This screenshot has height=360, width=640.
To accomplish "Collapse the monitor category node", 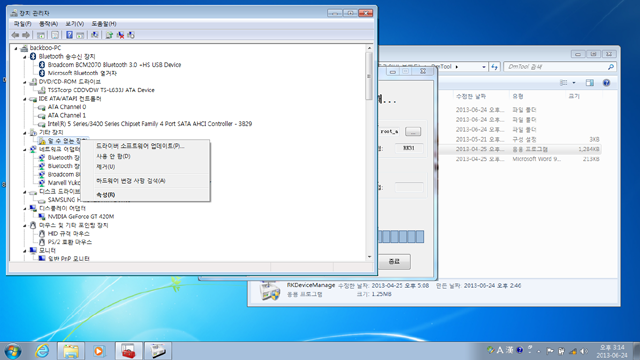I will (24, 251).
